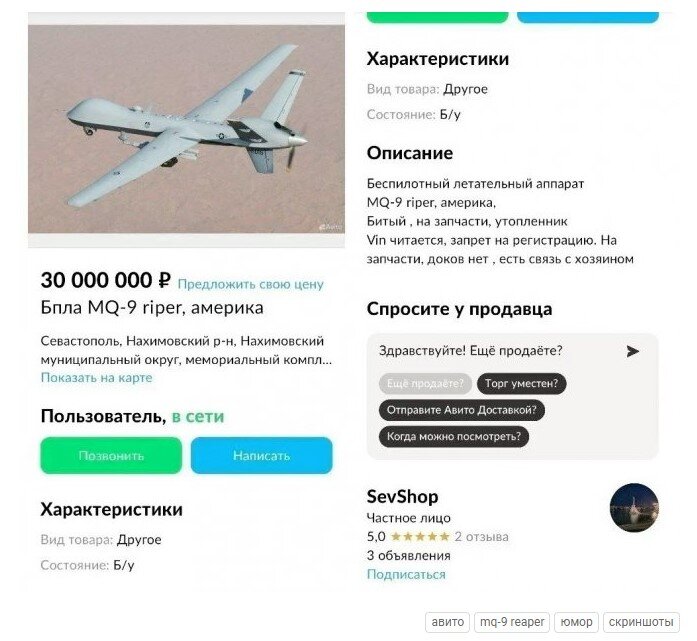
Task: Choose Когда можно посмотреть? quick reply
Action: (x=454, y=437)
